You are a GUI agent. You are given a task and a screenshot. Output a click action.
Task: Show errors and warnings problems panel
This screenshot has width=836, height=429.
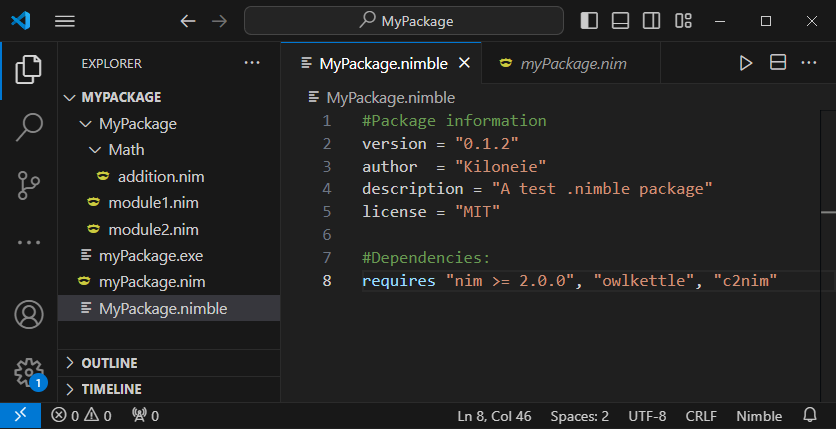(x=81, y=416)
